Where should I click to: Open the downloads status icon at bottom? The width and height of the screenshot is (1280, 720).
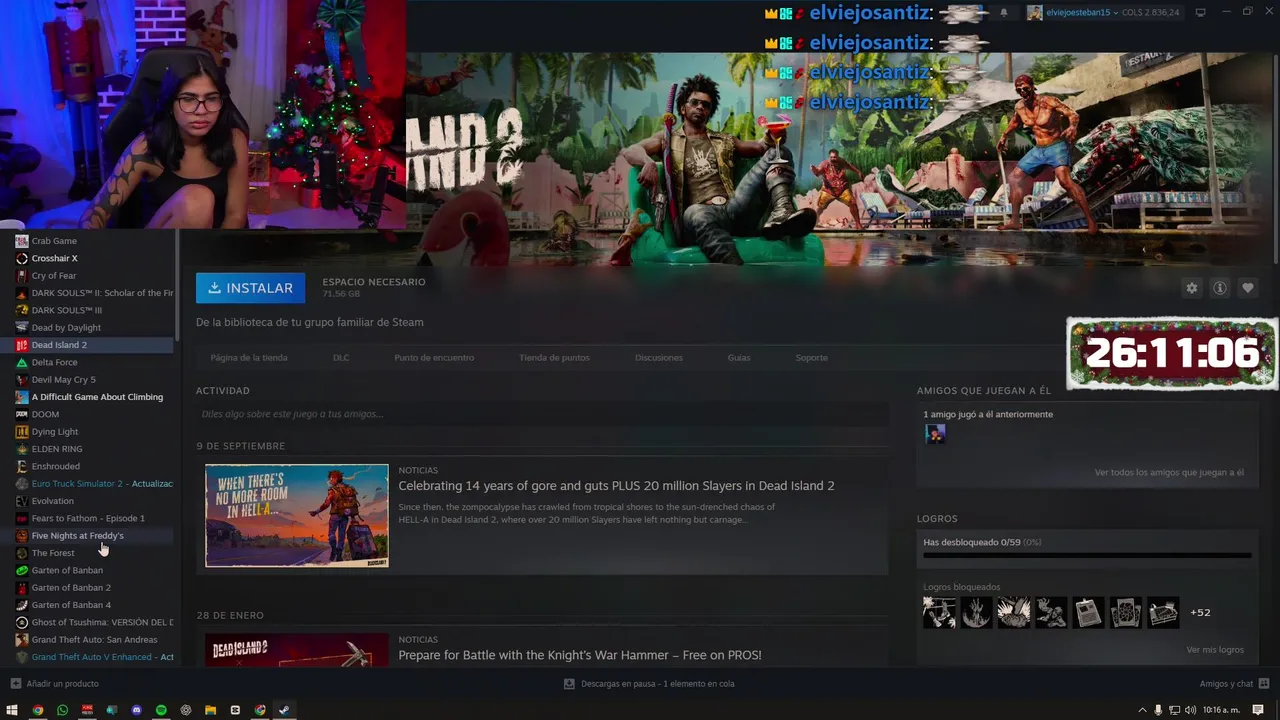(569, 684)
